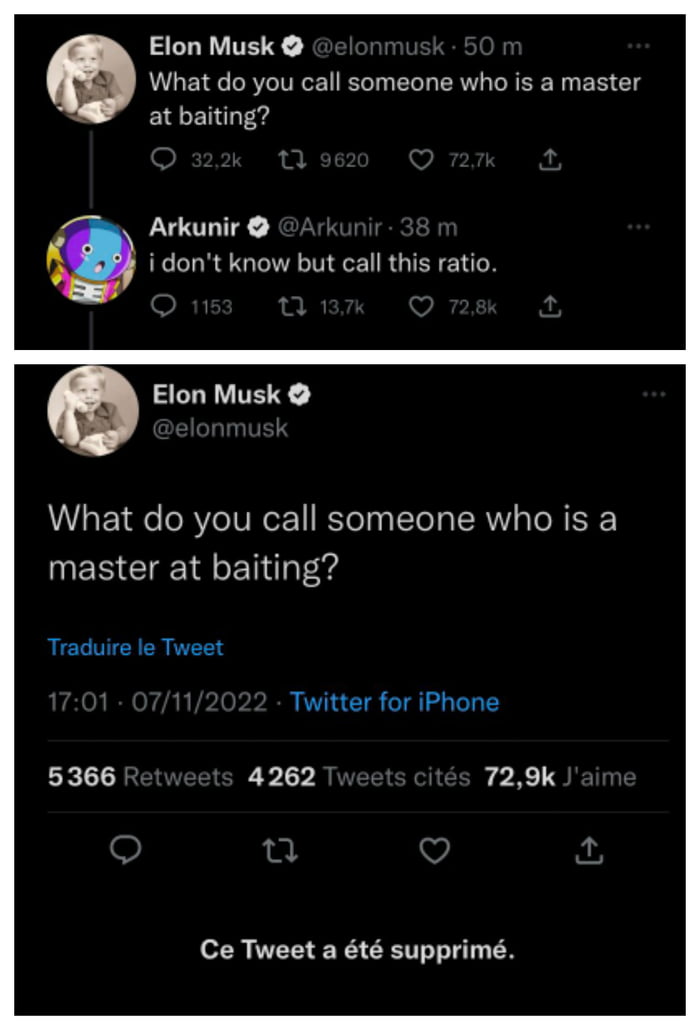Open Arkunir's profile avatar
This screenshot has width=700, height=1030.
91,258
